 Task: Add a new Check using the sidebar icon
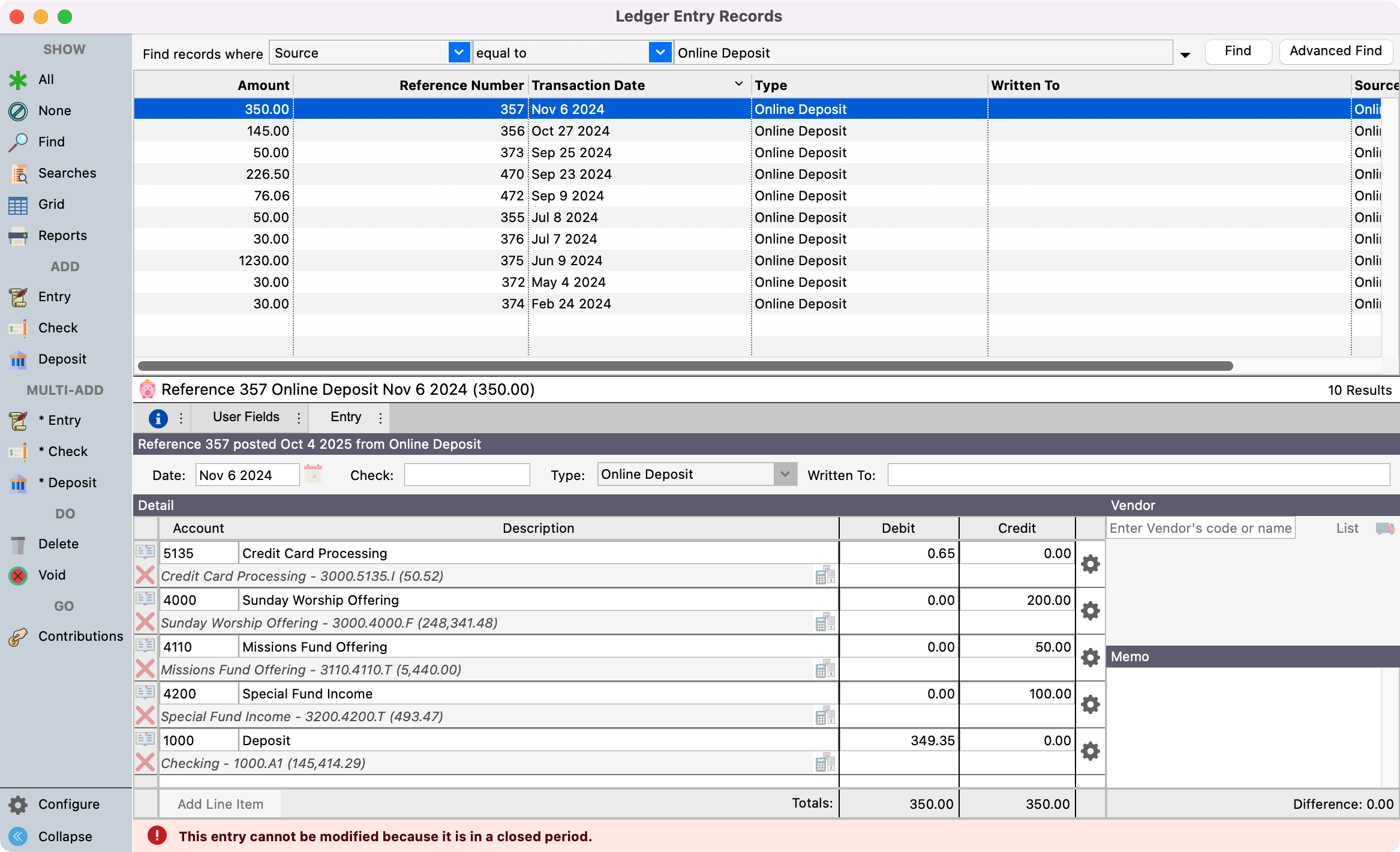[x=18, y=328]
